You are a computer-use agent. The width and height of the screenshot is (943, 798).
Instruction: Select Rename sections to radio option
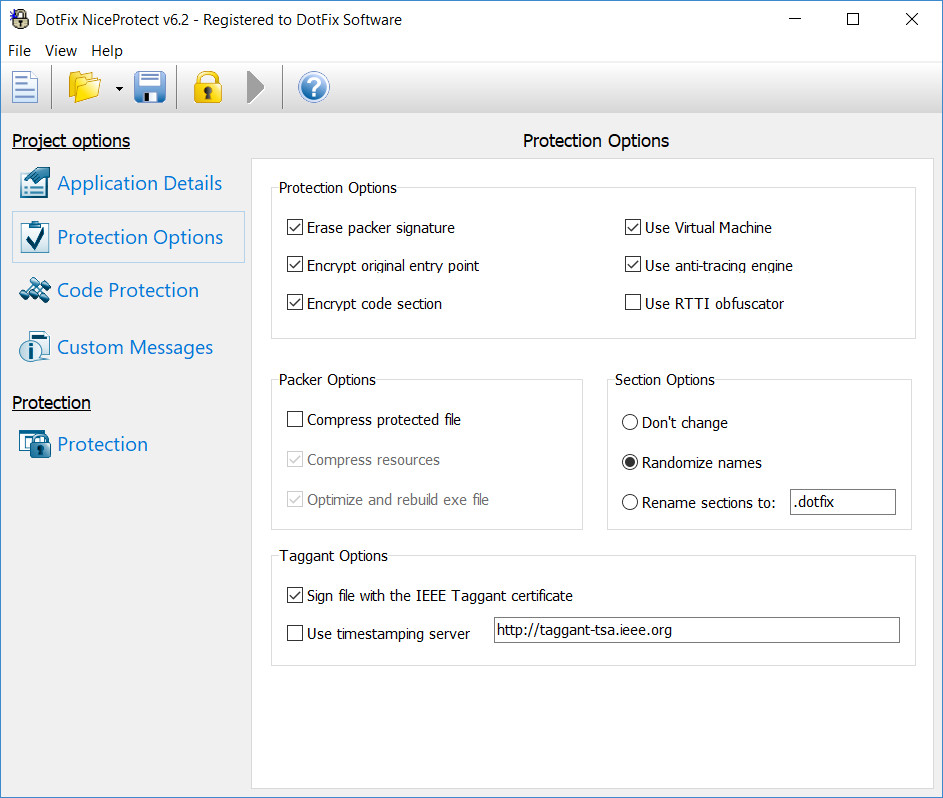coord(630,502)
